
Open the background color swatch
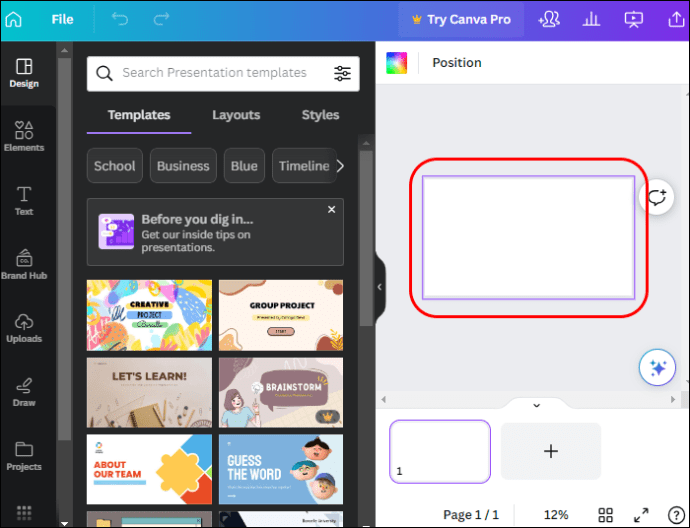click(x=396, y=63)
